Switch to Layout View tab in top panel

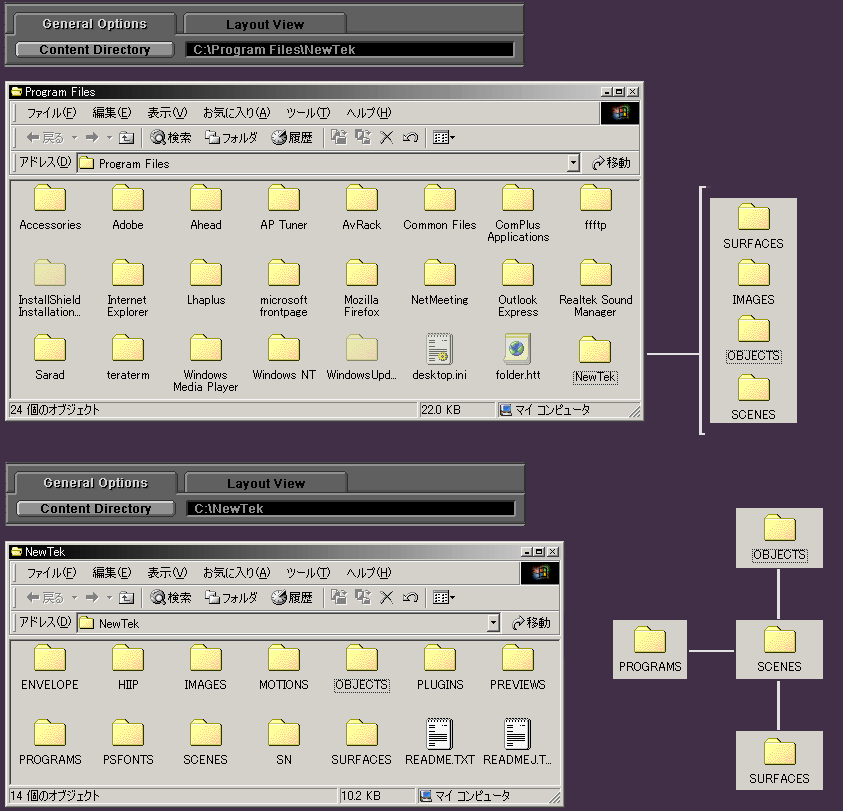[x=265, y=24]
